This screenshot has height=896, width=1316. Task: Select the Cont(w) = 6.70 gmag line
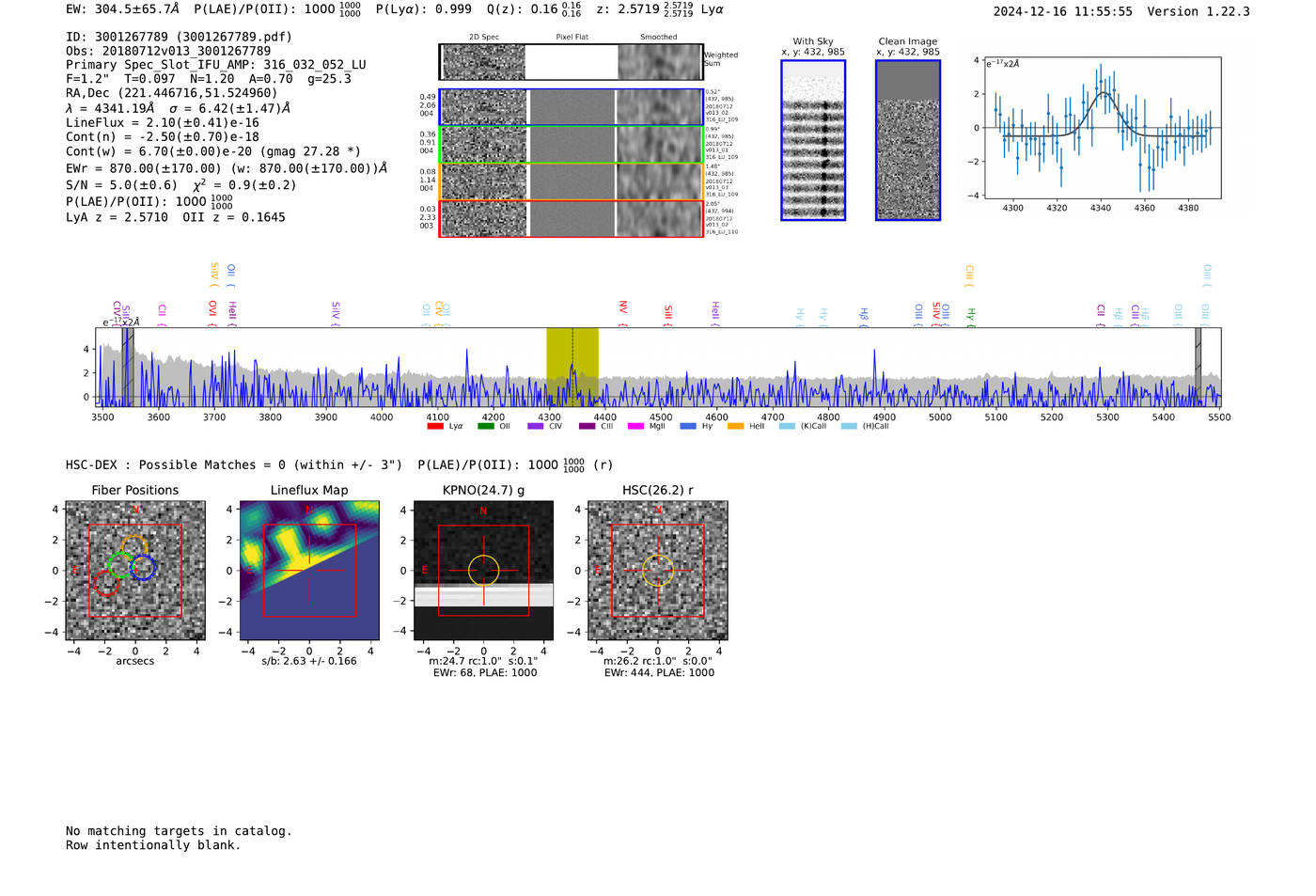[x=213, y=150]
